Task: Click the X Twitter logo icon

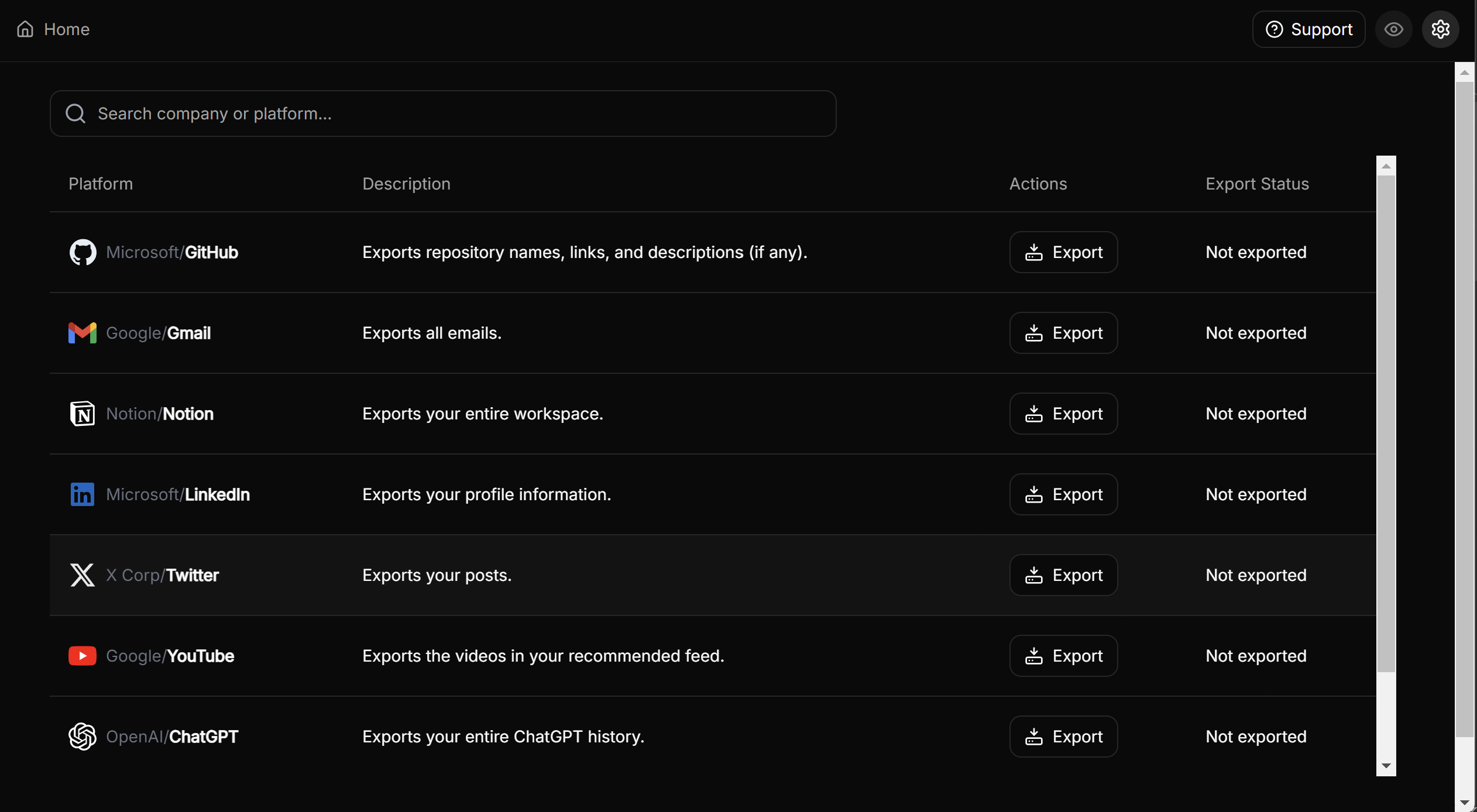Action: 83,575
